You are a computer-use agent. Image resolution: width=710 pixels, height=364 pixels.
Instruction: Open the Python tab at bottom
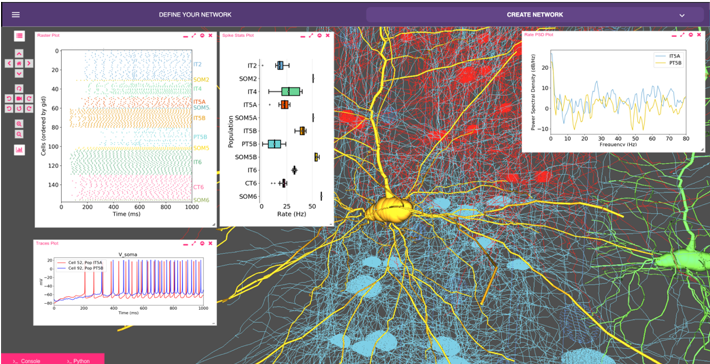pos(78,361)
